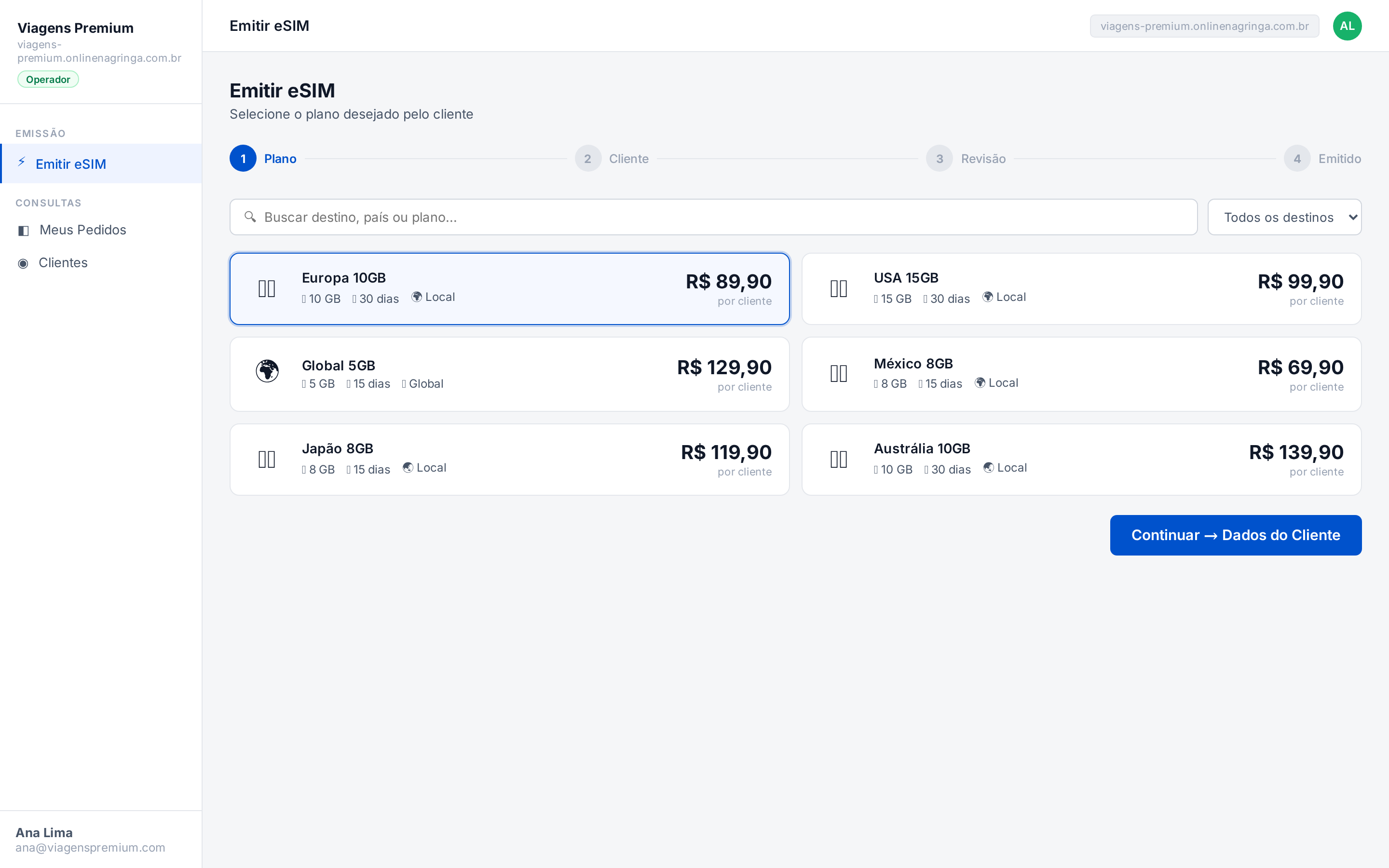Image resolution: width=1389 pixels, height=868 pixels.
Task: Click the Europa 10GB flag icon
Action: (267, 289)
